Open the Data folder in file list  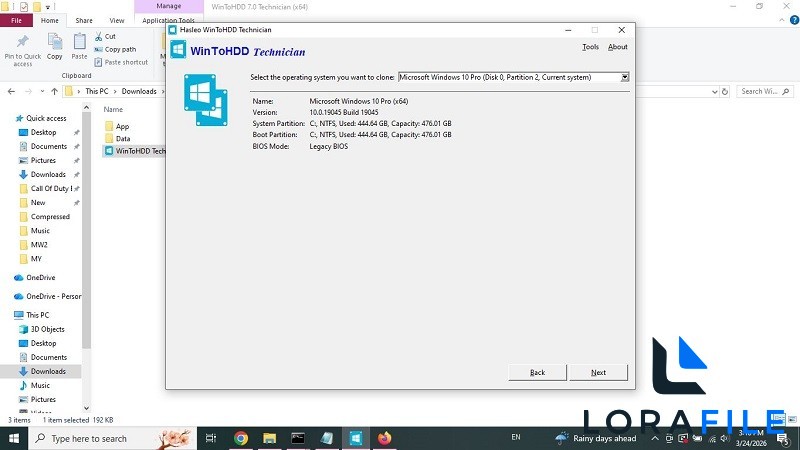coord(122,139)
